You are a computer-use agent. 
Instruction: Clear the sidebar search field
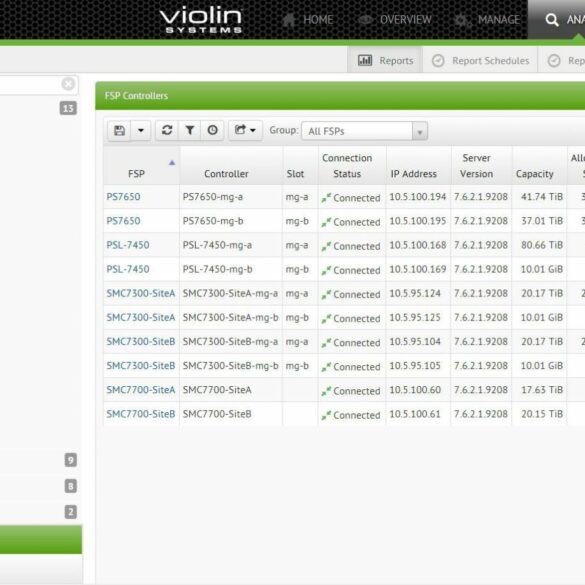click(x=68, y=84)
